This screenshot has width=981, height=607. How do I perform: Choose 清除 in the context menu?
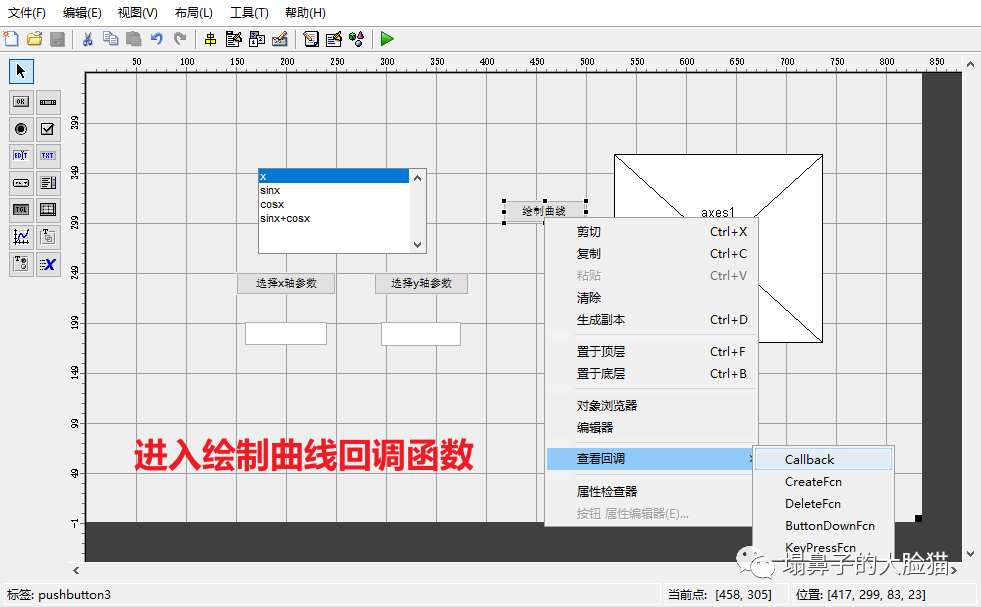click(651, 298)
